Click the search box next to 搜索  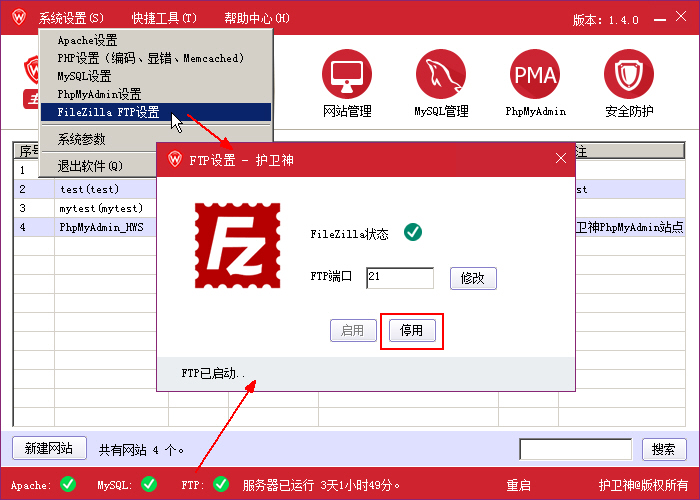(575, 449)
